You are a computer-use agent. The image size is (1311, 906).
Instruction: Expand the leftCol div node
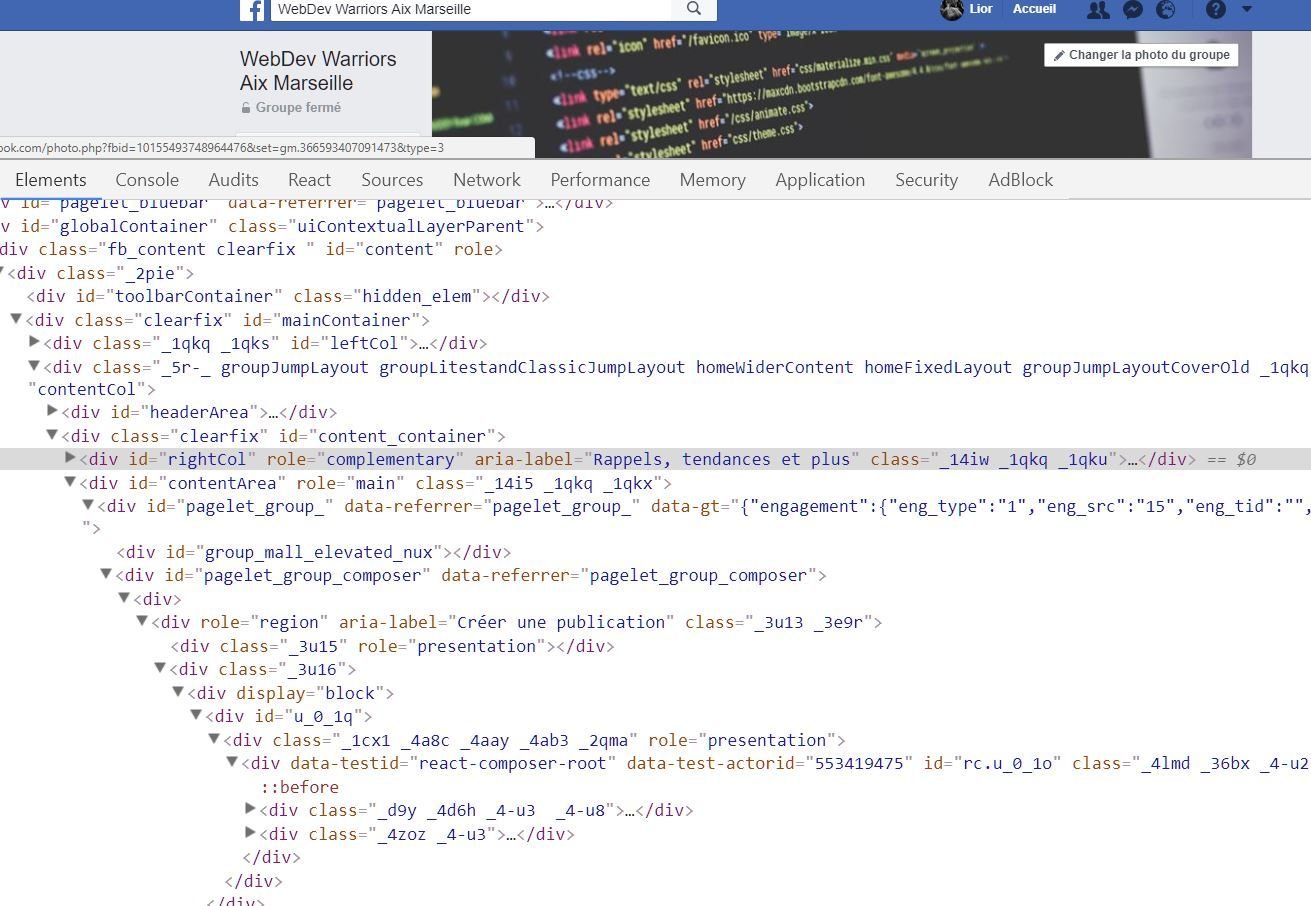coord(34,342)
